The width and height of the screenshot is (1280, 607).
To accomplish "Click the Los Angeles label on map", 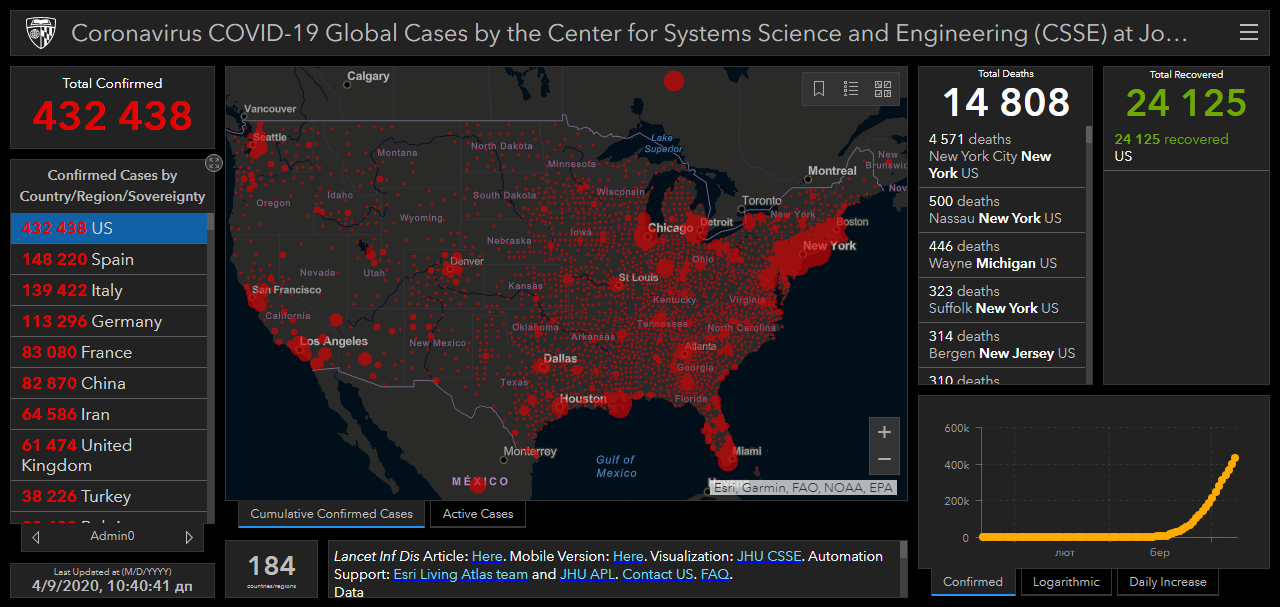I will (x=333, y=341).
